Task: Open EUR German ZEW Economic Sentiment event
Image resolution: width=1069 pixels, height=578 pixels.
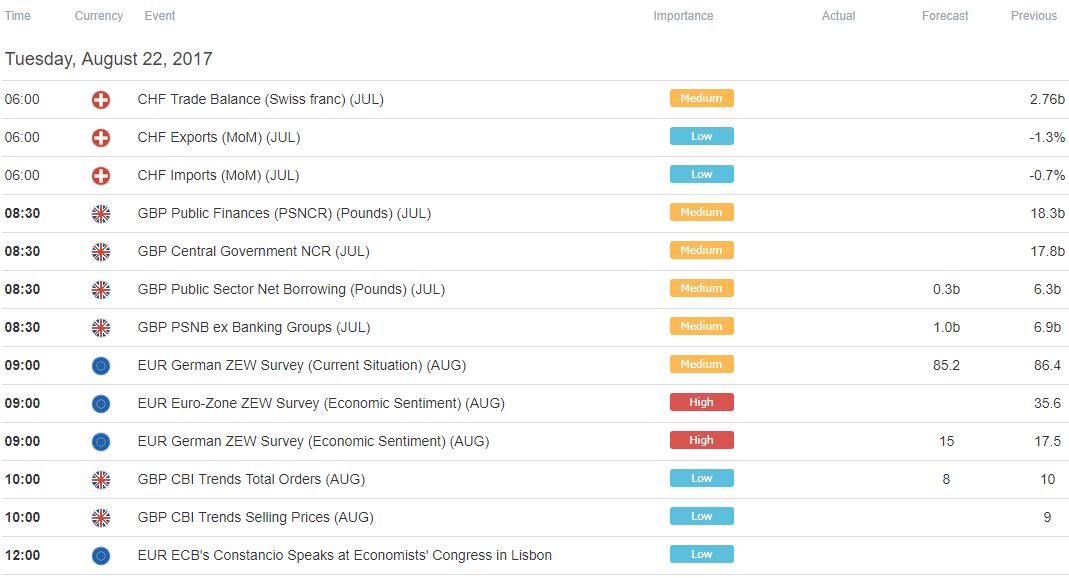Action: (x=313, y=442)
